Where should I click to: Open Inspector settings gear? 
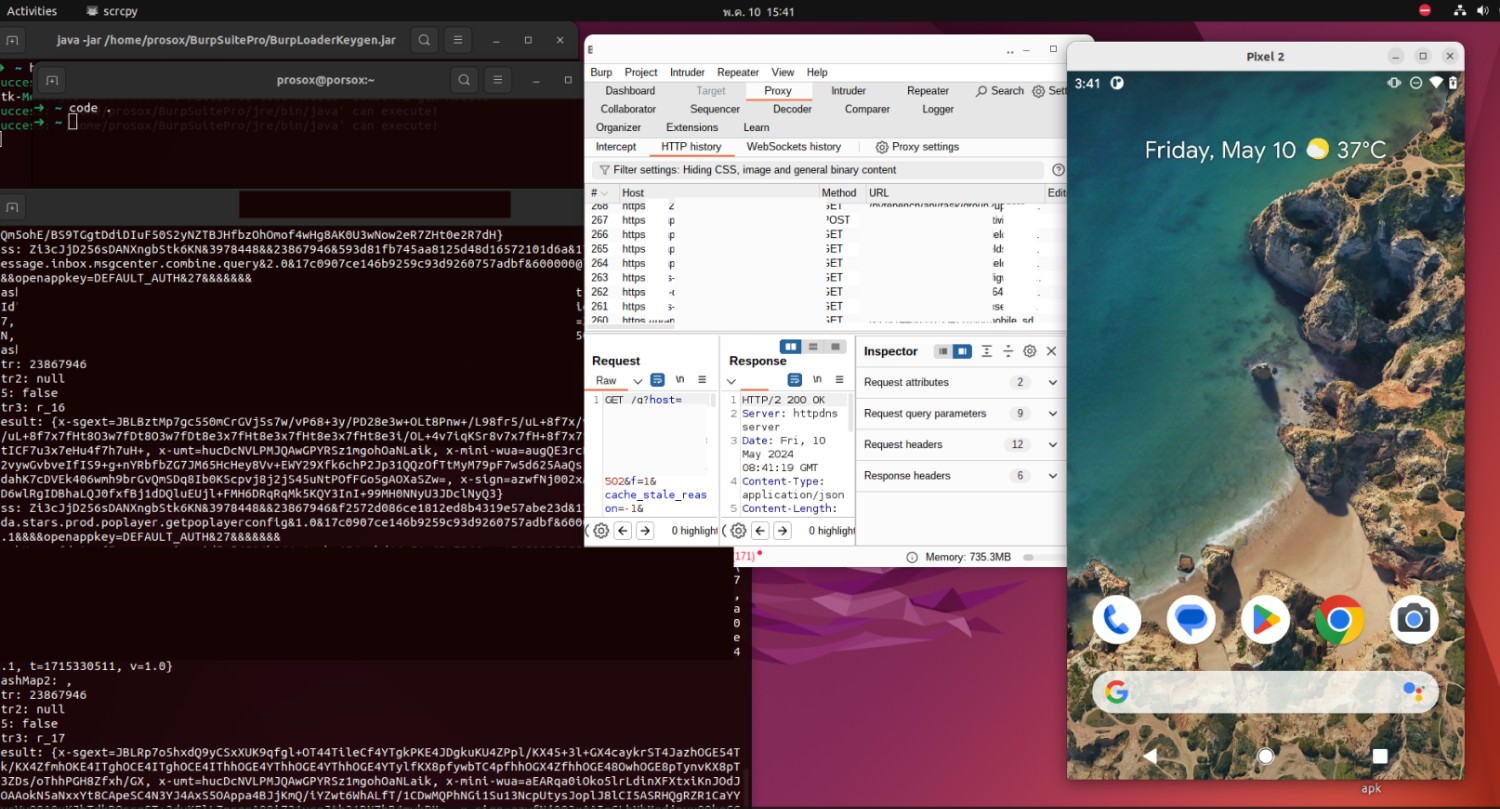click(x=1029, y=351)
